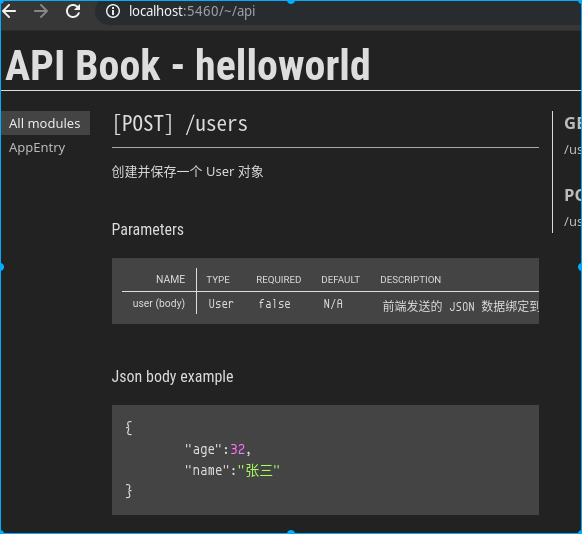Click the NAME column header
The image size is (582, 534).
coord(170,279)
